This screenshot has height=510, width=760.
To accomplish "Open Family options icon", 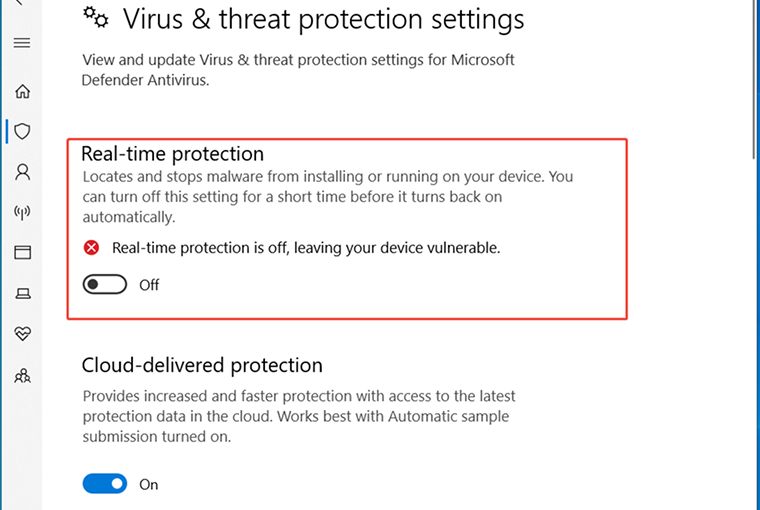I will 22,375.
